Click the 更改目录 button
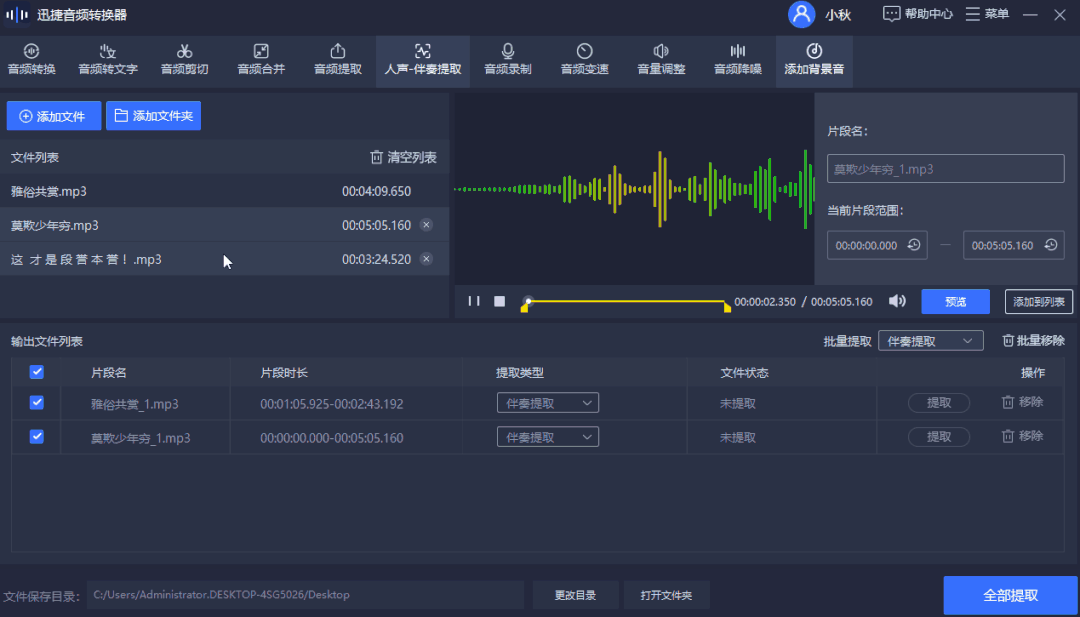Screen dimensions: 1080x617 (x=575, y=595)
